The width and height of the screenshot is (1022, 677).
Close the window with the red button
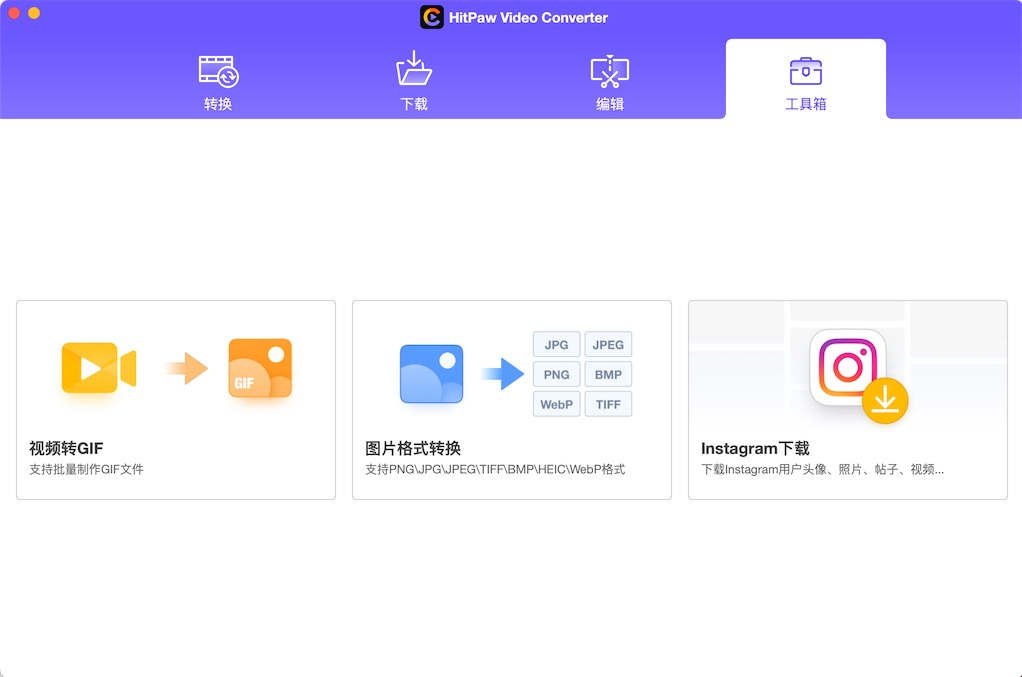pyautogui.click(x=14, y=12)
